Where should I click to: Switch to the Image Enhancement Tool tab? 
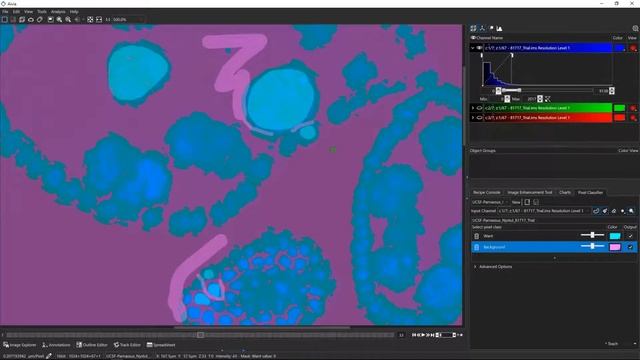(x=529, y=192)
